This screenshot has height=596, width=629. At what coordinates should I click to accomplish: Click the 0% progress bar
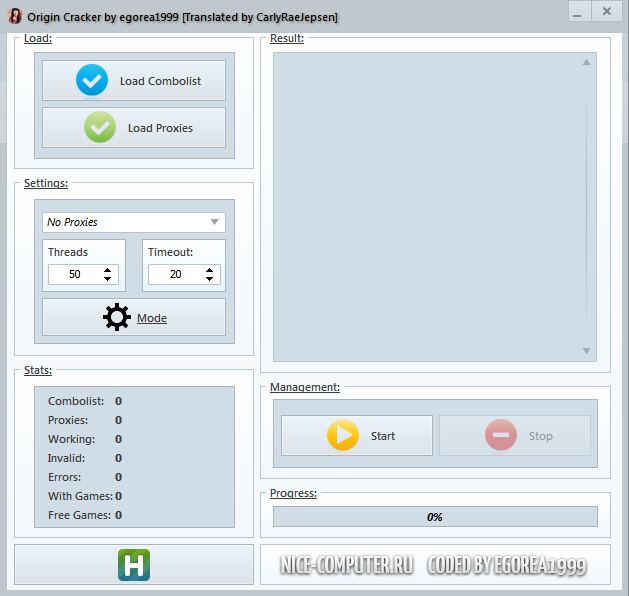tap(435, 517)
